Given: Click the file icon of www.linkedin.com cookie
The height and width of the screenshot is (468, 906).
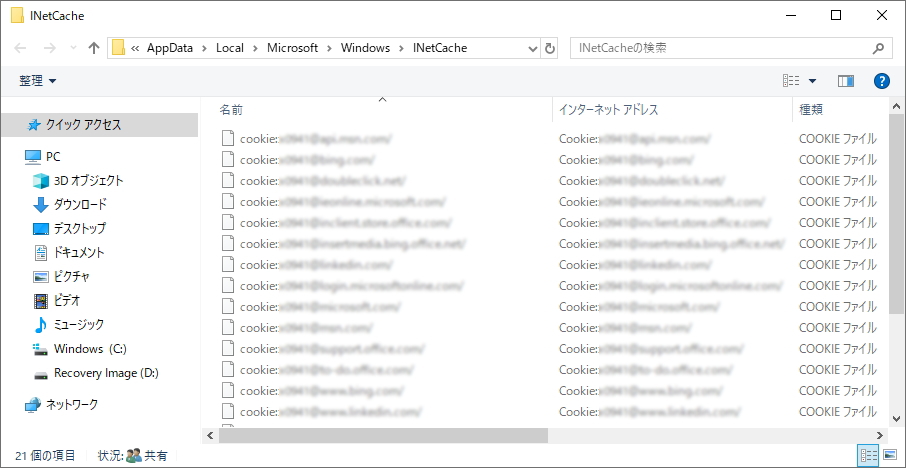Looking at the screenshot, I should [229, 411].
